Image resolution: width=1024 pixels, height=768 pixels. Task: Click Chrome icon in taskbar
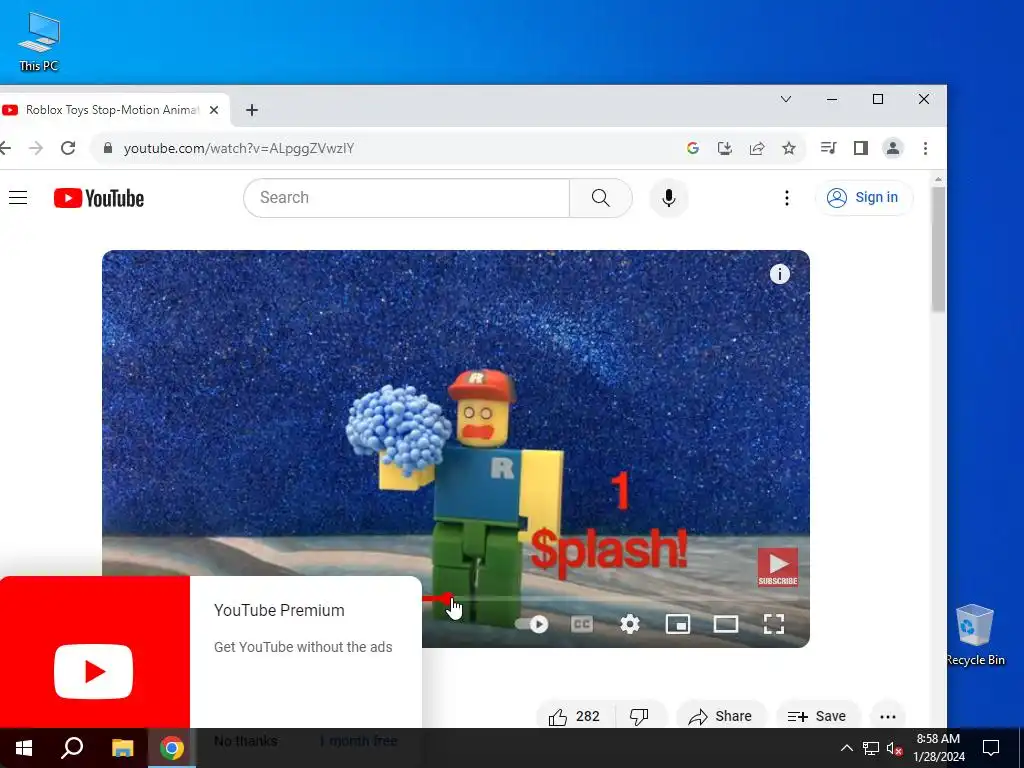click(x=172, y=748)
